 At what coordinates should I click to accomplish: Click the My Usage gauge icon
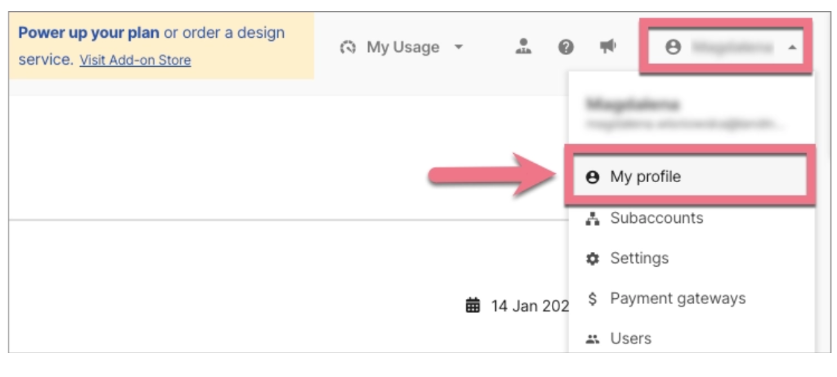tap(348, 48)
